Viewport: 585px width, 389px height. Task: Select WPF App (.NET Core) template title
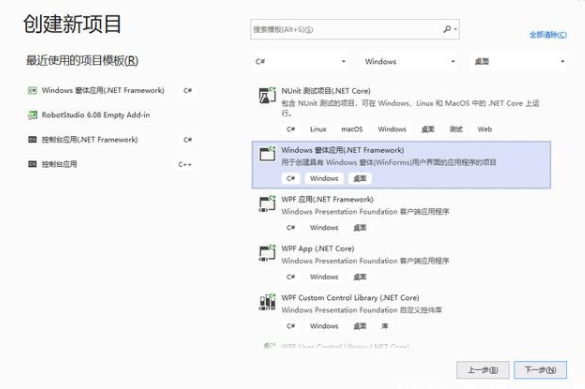(x=317, y=249)
